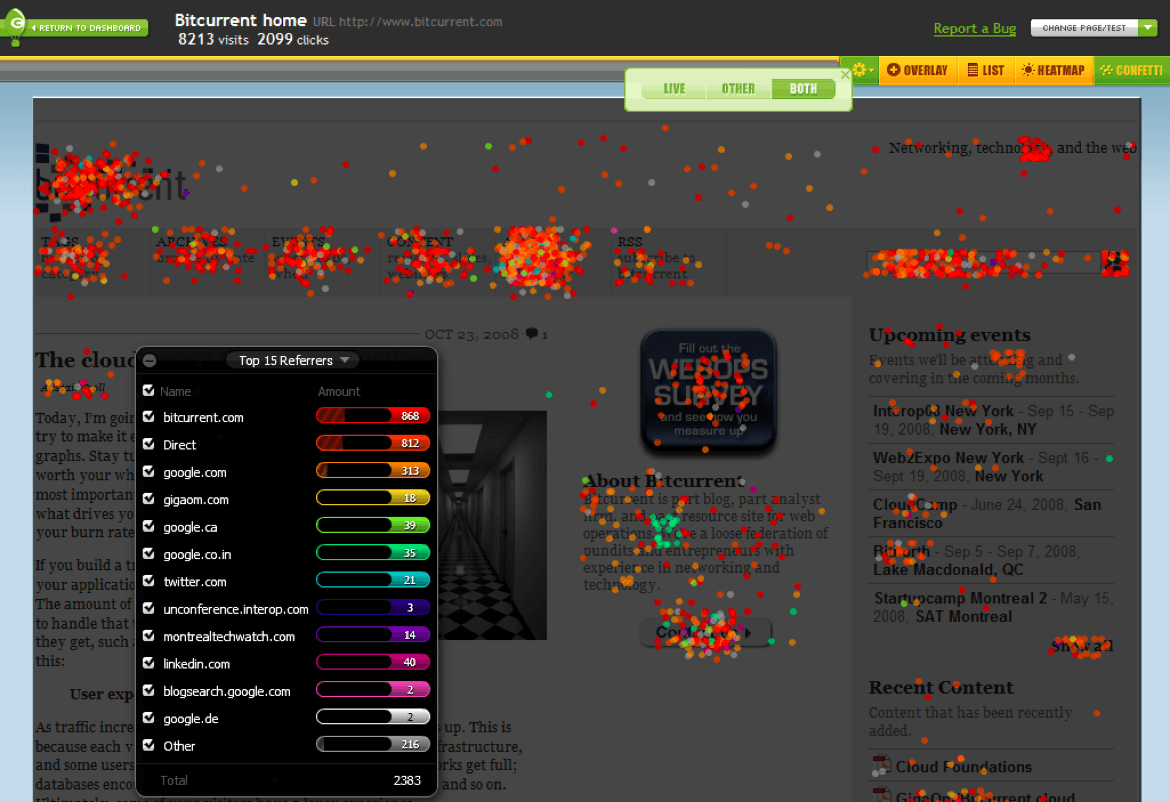
Task: Switch to Overlay view
Action: point(917,70)
